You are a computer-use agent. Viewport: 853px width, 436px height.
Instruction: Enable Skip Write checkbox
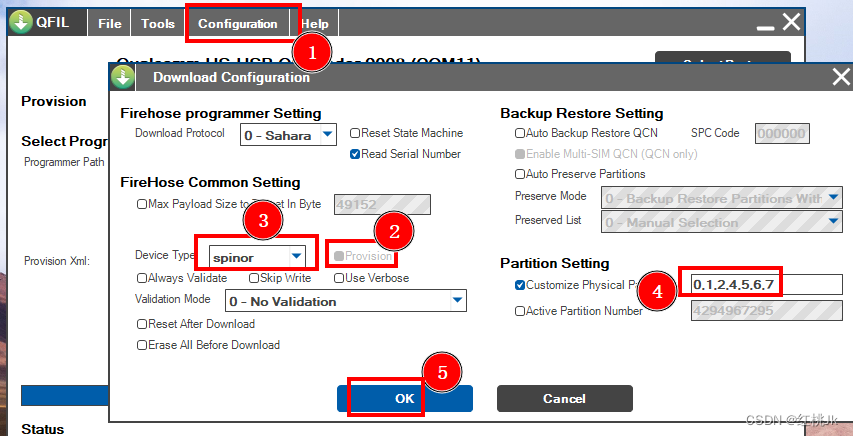[x=254, y=278]
